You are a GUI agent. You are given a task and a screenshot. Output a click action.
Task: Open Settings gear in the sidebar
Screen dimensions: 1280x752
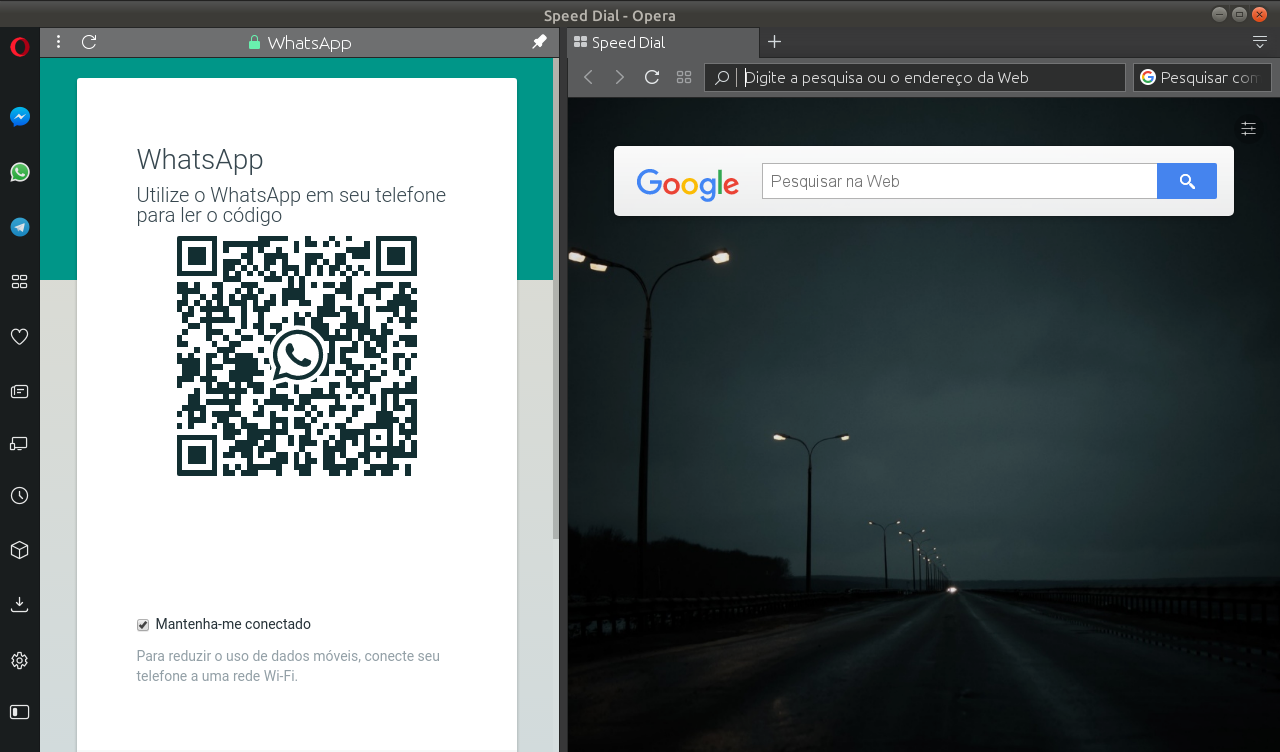(x=19, y=660)
